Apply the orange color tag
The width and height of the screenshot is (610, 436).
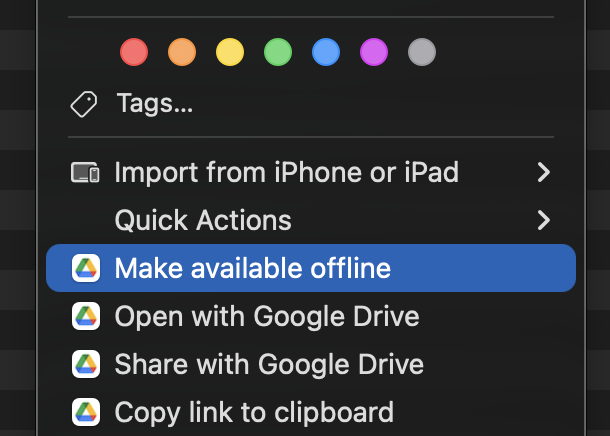pyautogui.click(x=182, y=51)
